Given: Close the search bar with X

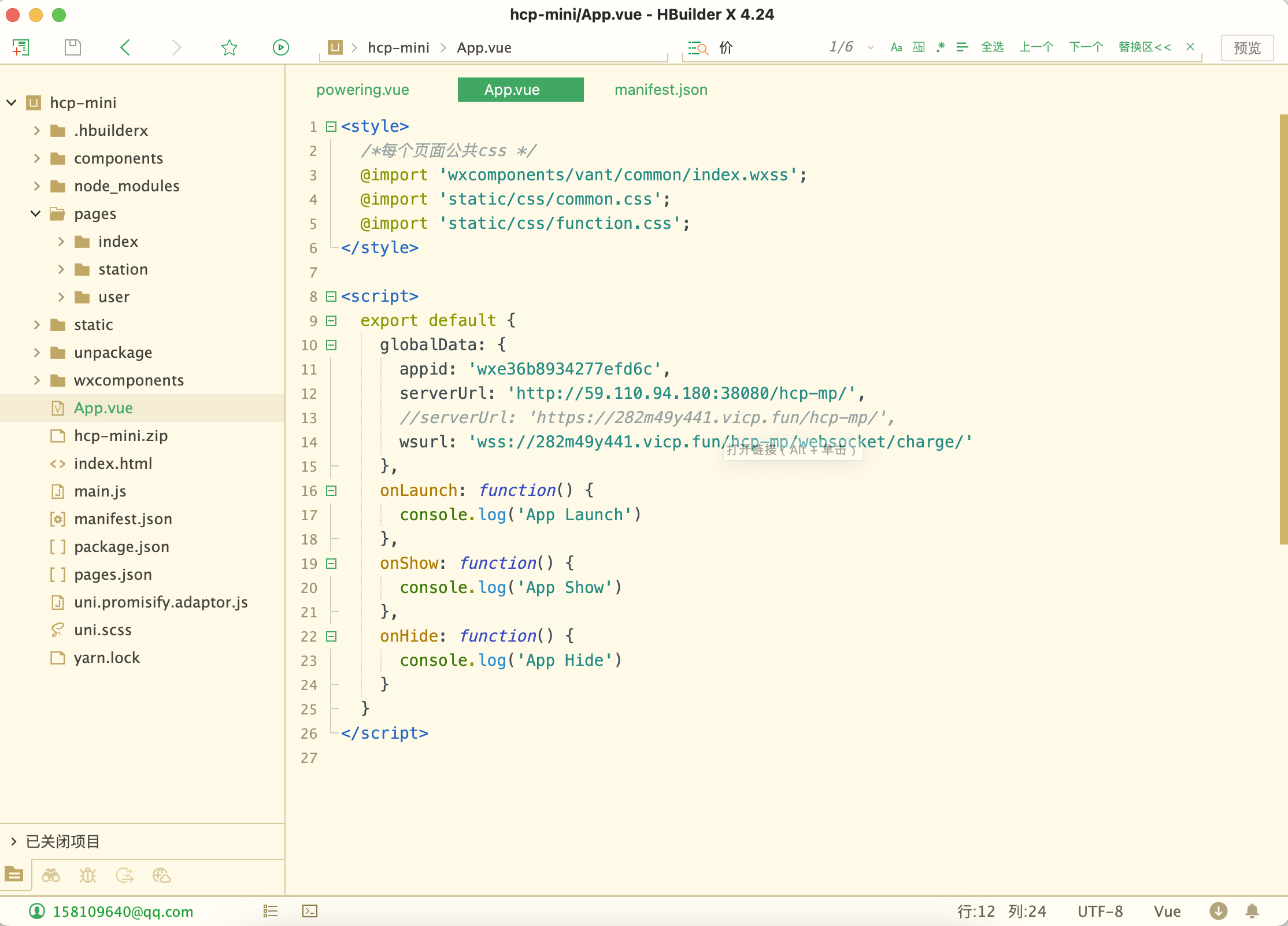Looking at the screenshot, I should click(x=1190, y=47).
